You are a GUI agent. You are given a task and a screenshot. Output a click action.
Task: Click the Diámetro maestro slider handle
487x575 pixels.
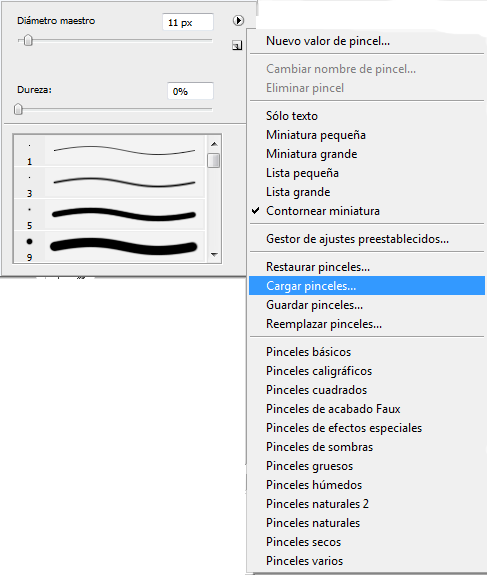coord(28,40)
